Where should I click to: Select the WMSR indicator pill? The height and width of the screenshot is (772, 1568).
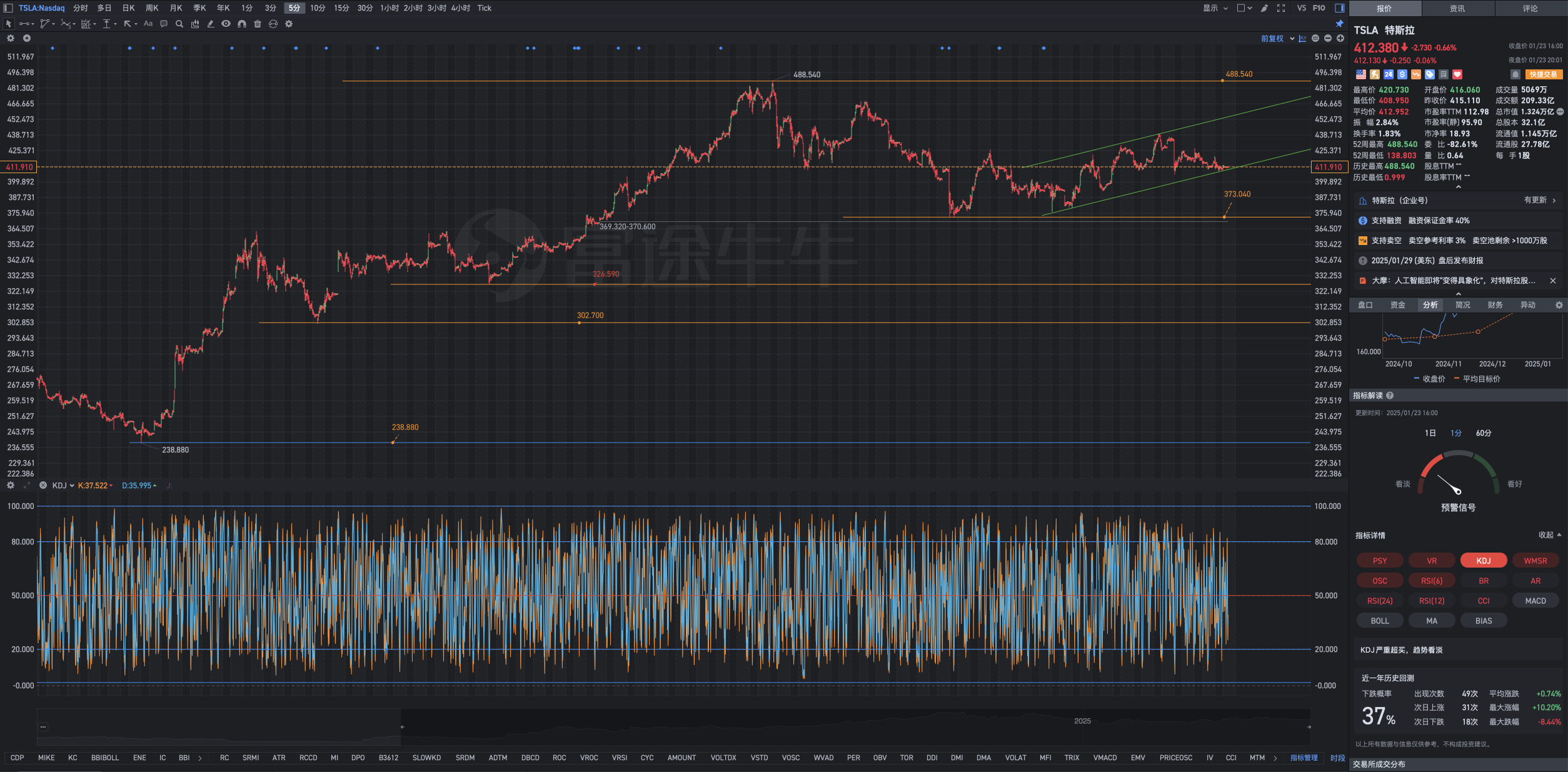[x=1535, y=561]
